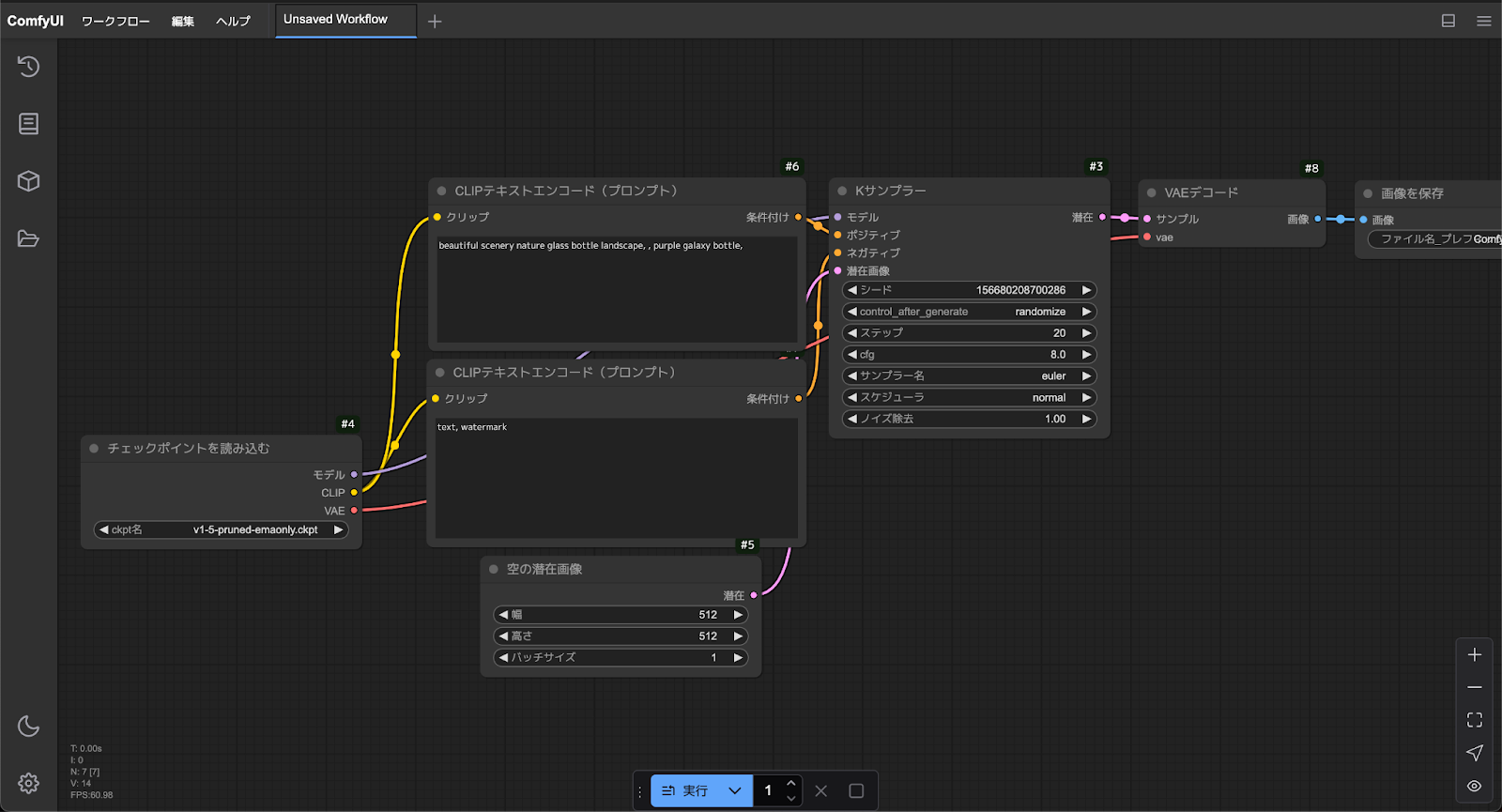Open the サンプラー名 euler selector
The image size is (1502, 812).
(969, 376)
